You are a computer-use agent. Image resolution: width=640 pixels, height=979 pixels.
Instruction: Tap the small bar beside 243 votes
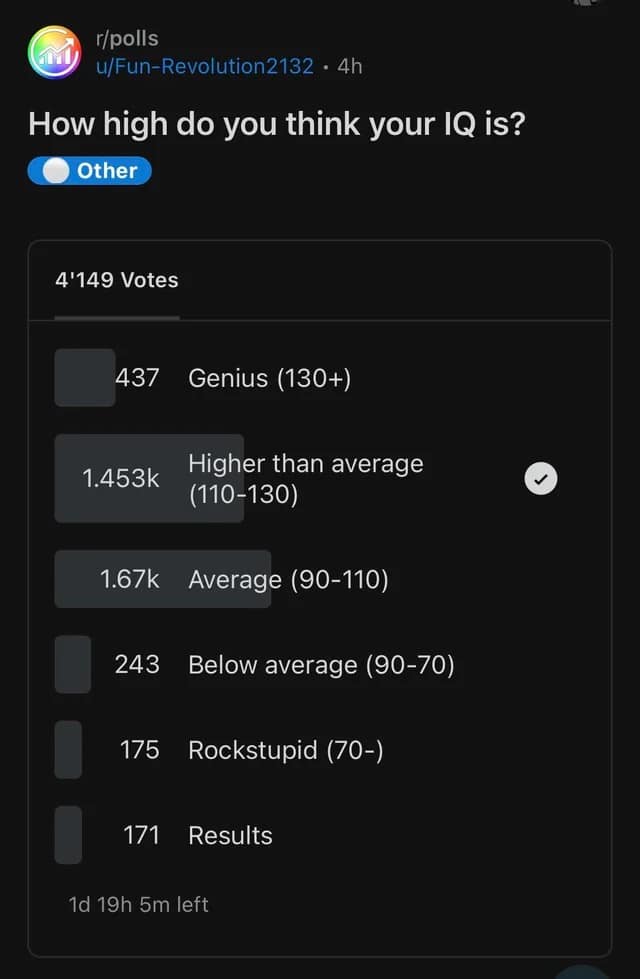point(73,664)
